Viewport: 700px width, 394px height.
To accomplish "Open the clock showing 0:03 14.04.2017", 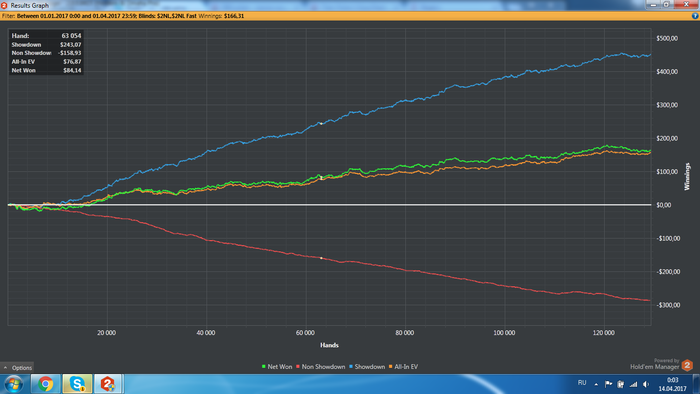I will click(x=672, y=384).
